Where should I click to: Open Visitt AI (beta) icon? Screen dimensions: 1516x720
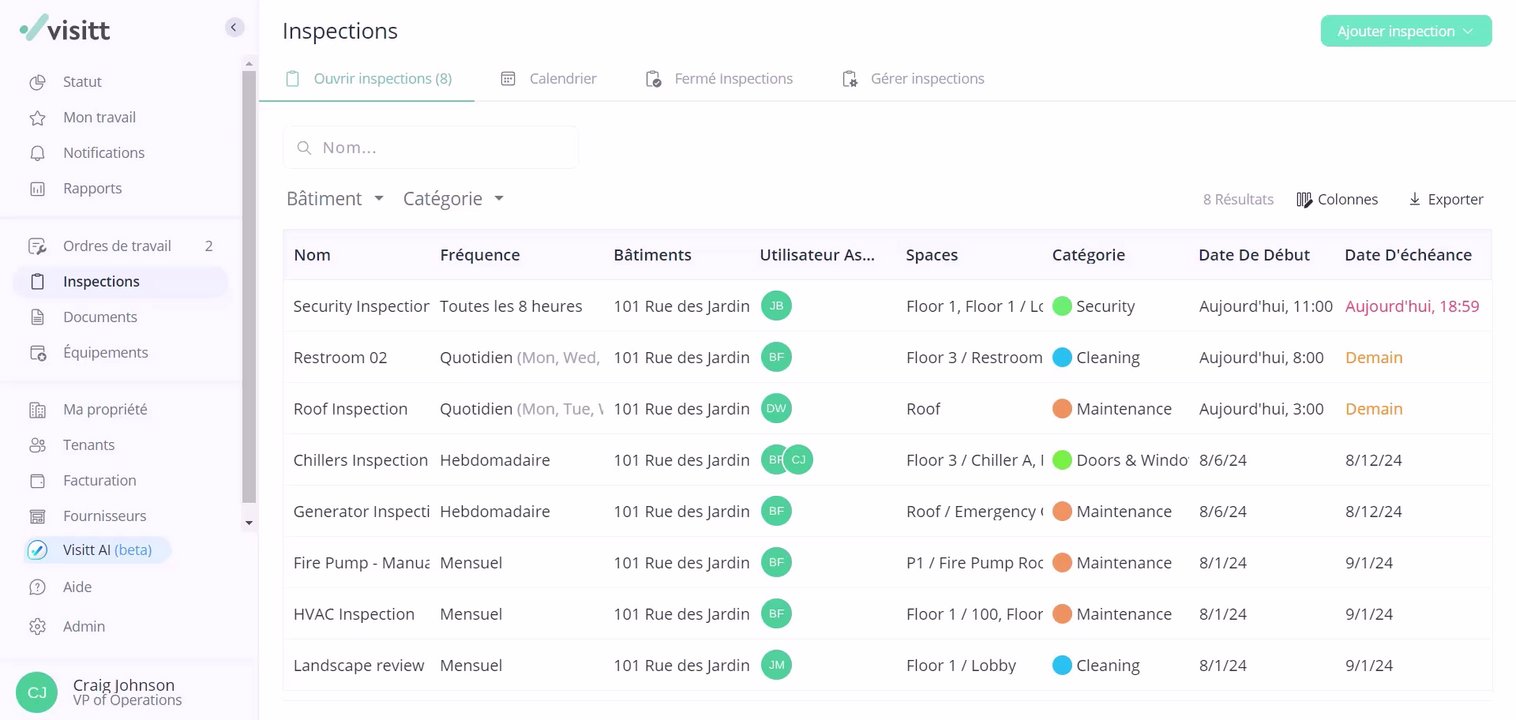[x=37, y=550]
